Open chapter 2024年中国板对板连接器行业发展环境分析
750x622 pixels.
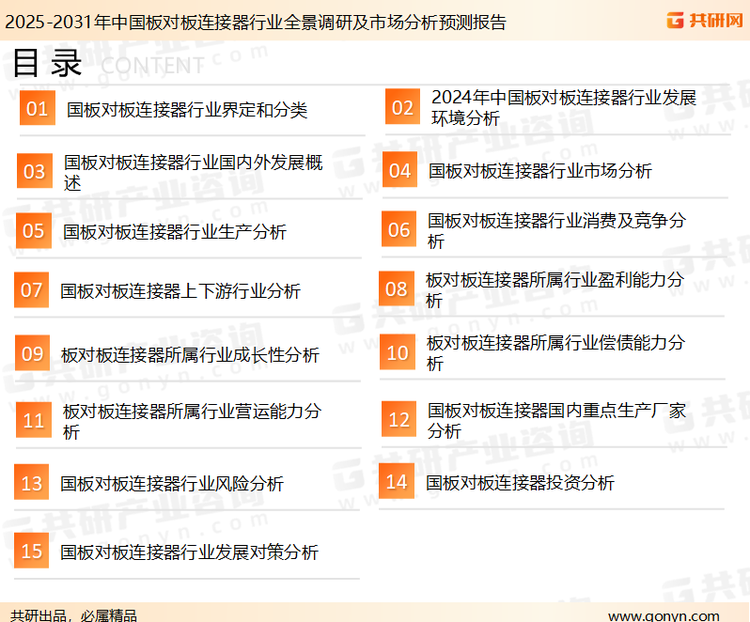click(x=563, y=108)
